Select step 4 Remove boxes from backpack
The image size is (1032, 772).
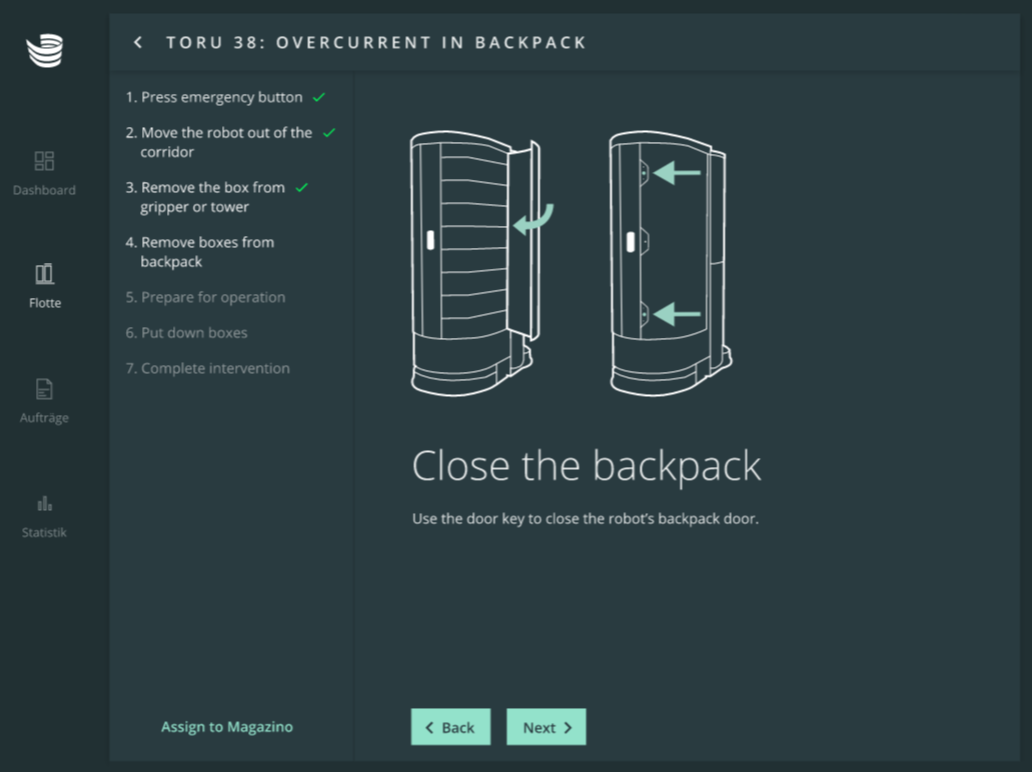(x=207, y=252)
